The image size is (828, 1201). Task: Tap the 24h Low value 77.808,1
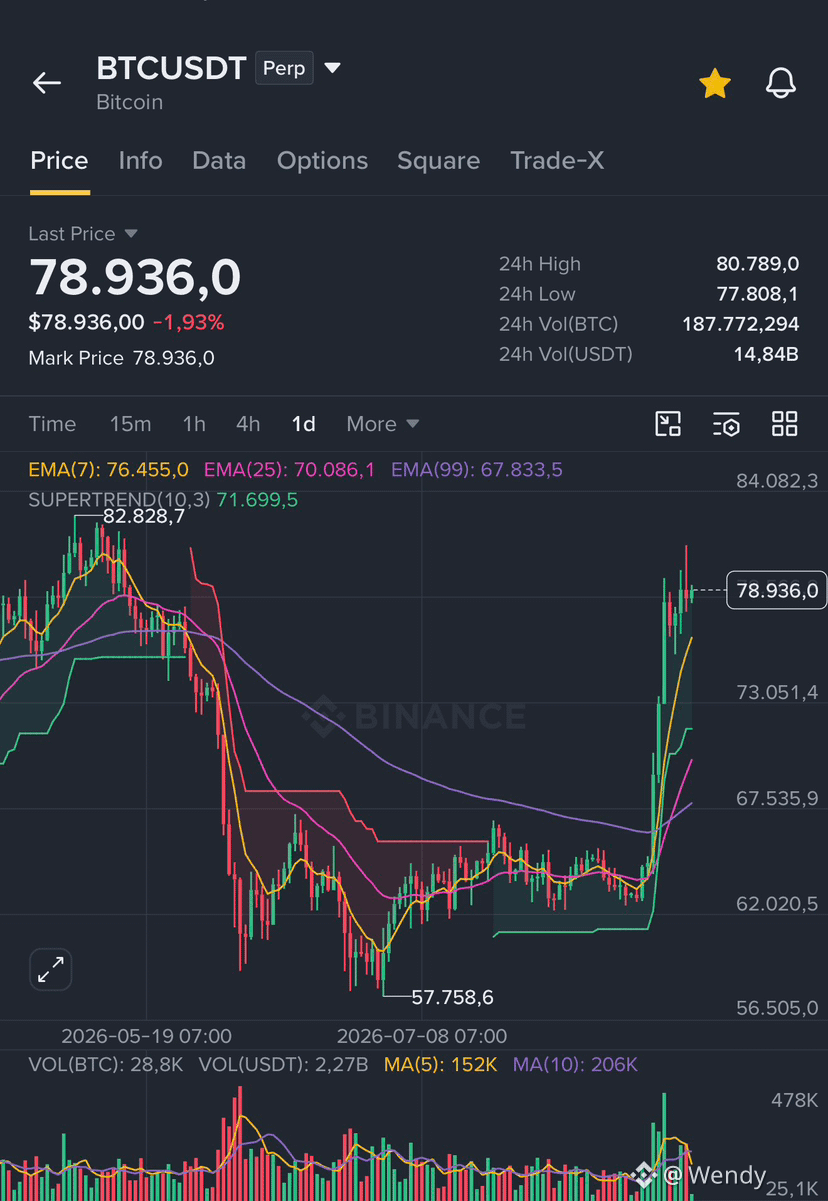757,294
